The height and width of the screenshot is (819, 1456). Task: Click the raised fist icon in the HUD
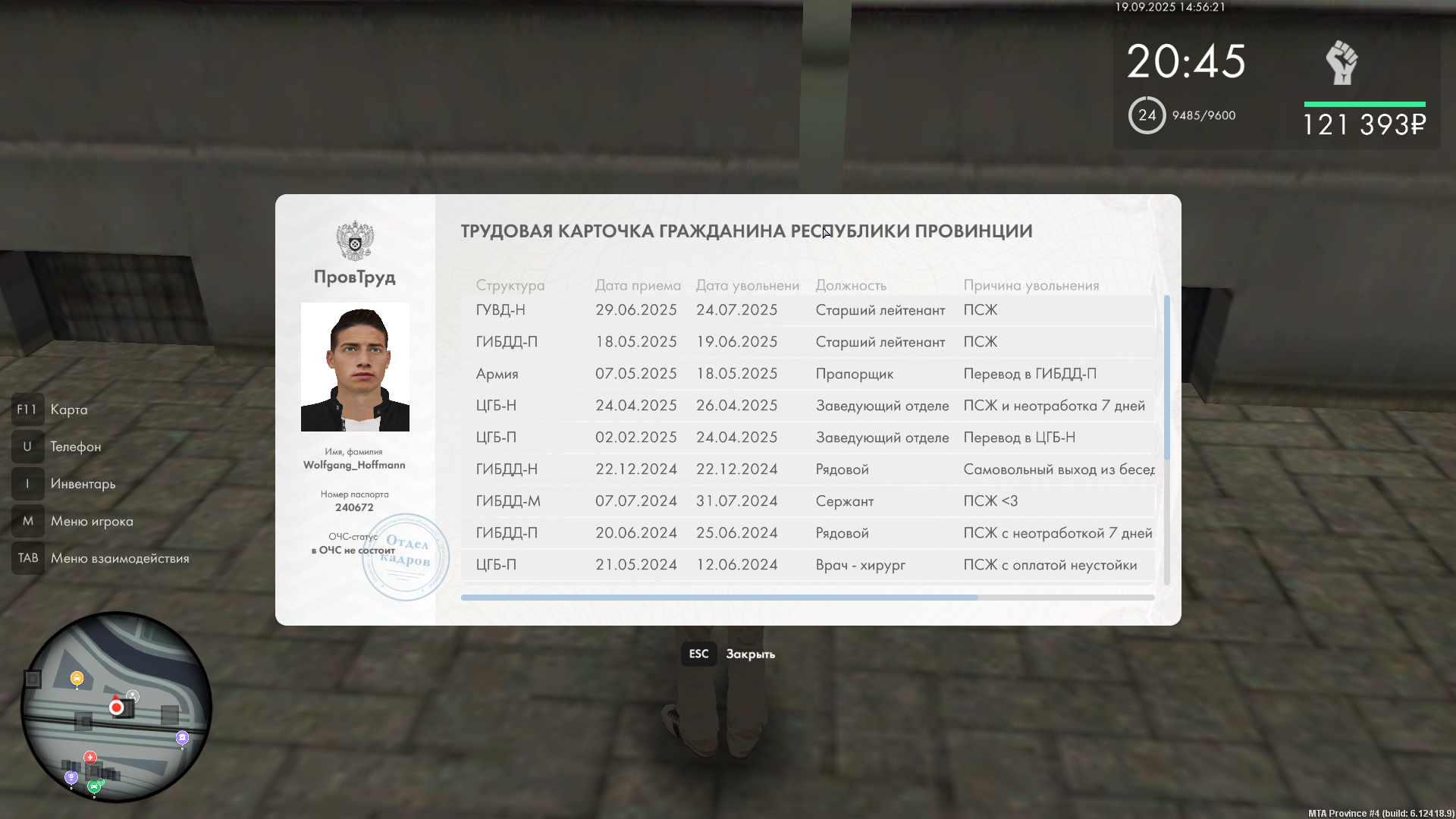pos(1341,63)
